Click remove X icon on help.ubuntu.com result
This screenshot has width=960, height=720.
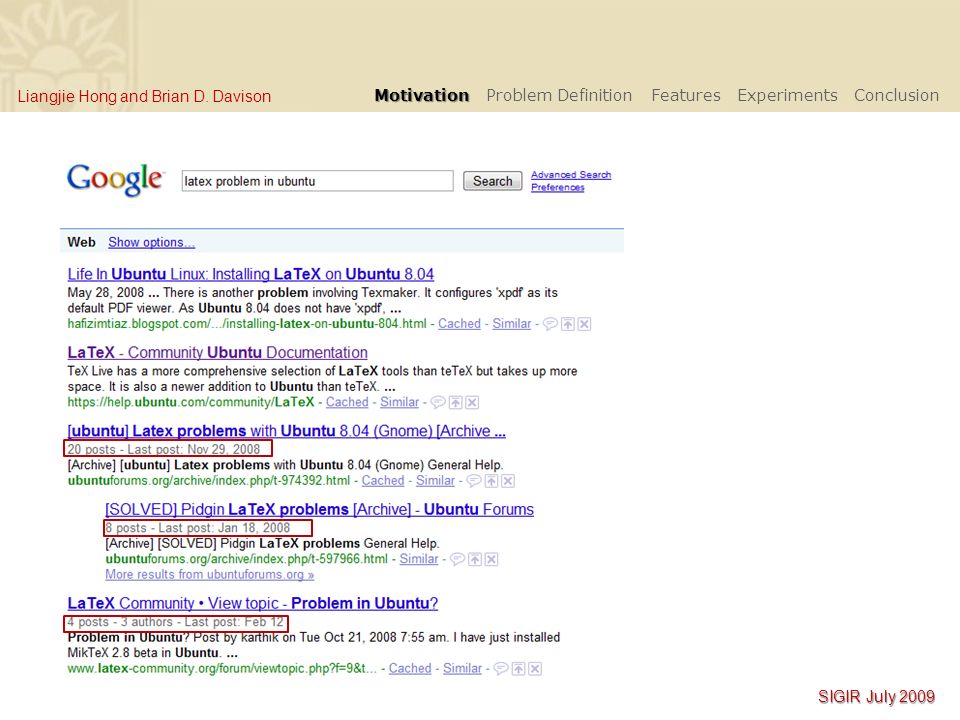coord(472,402)
